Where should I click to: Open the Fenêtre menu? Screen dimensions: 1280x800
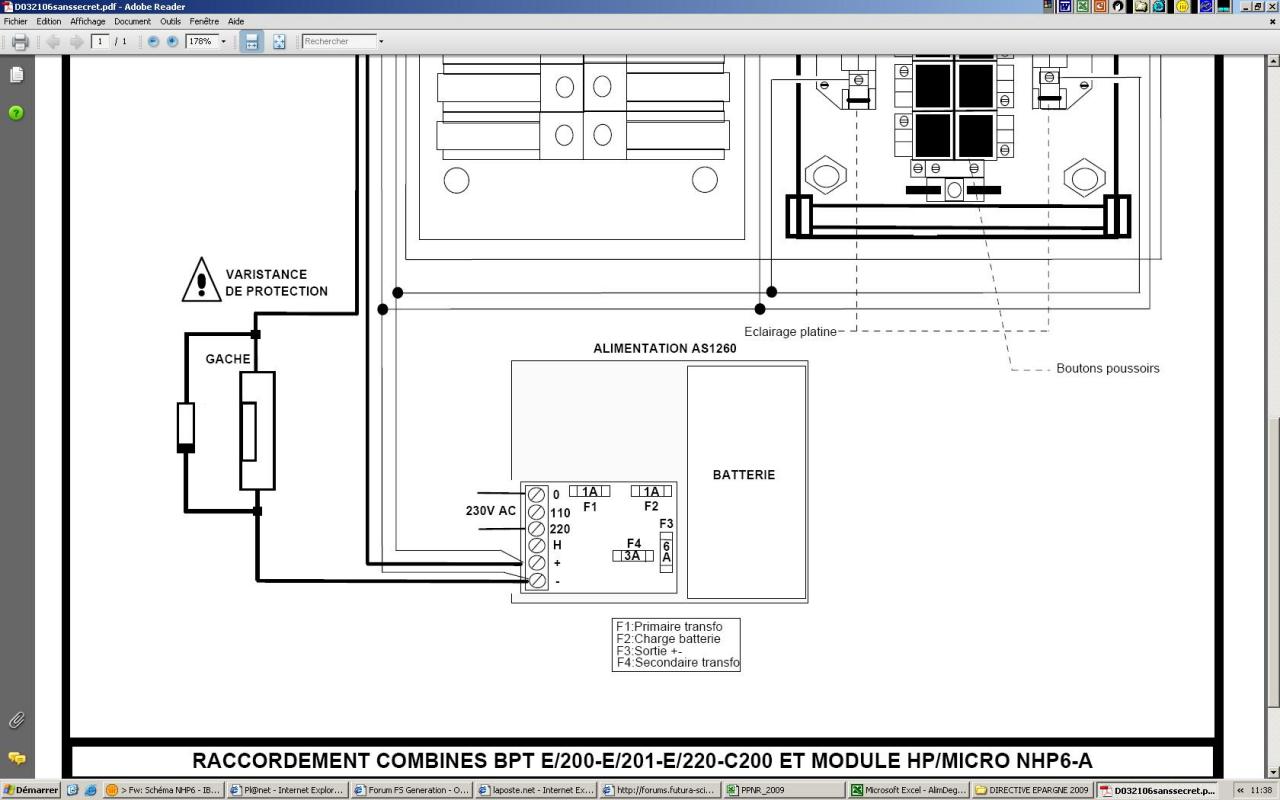pos(204,21)
